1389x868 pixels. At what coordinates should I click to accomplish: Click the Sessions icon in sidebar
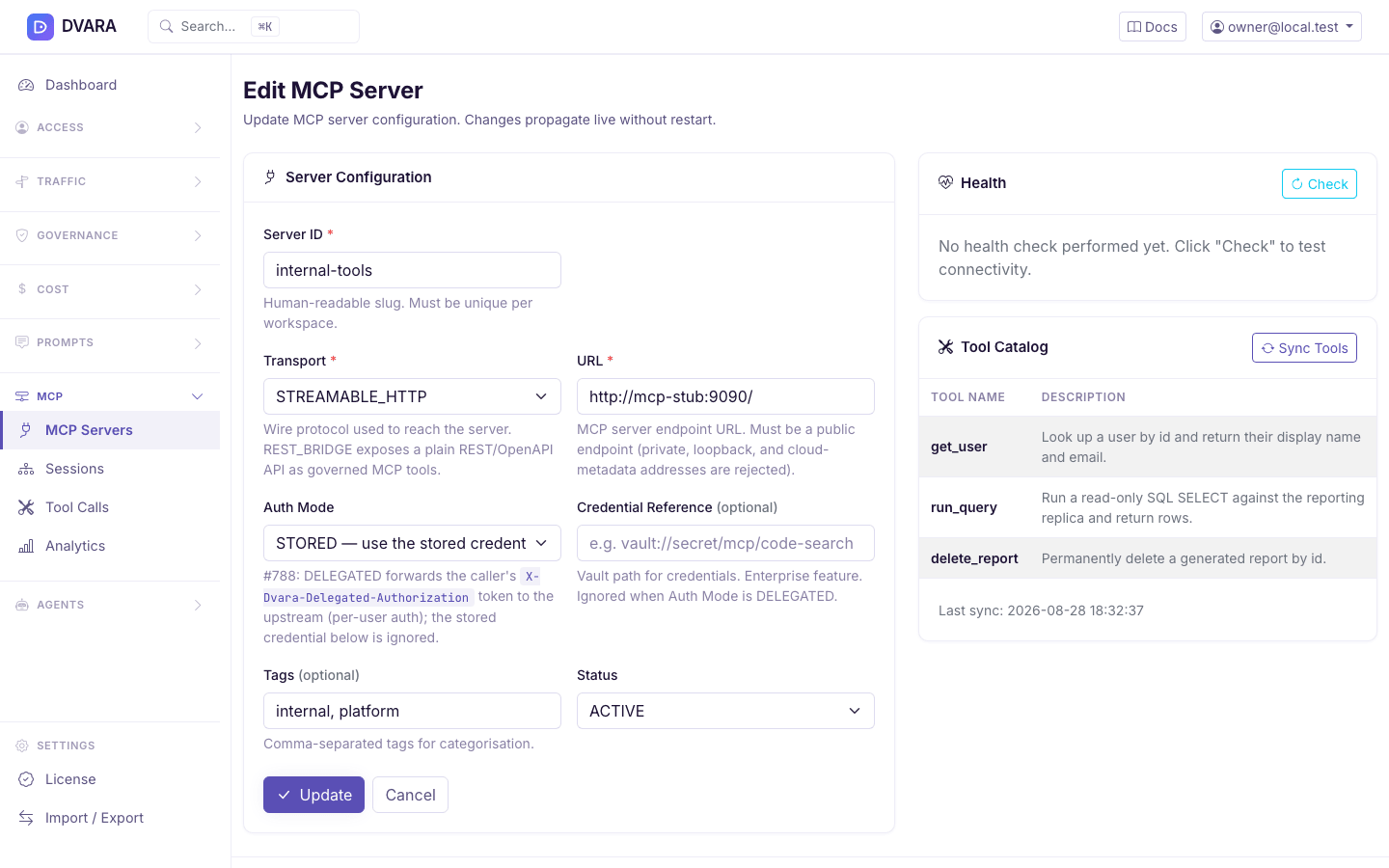[26, 469]
